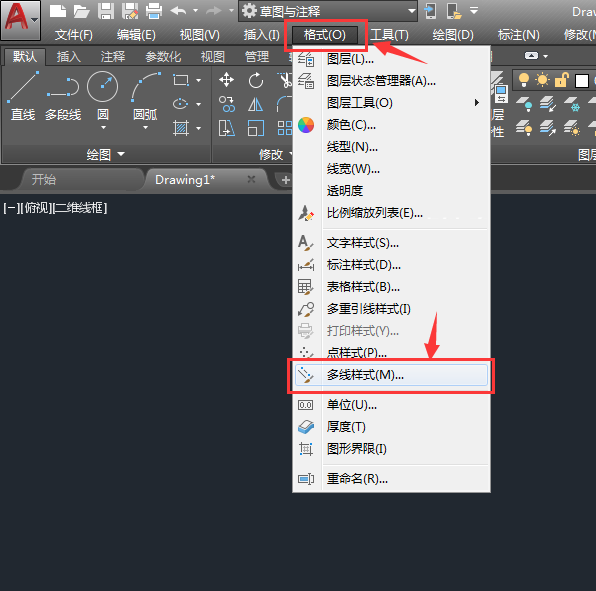Close the Drawing1 tab

tap(251, 179)
